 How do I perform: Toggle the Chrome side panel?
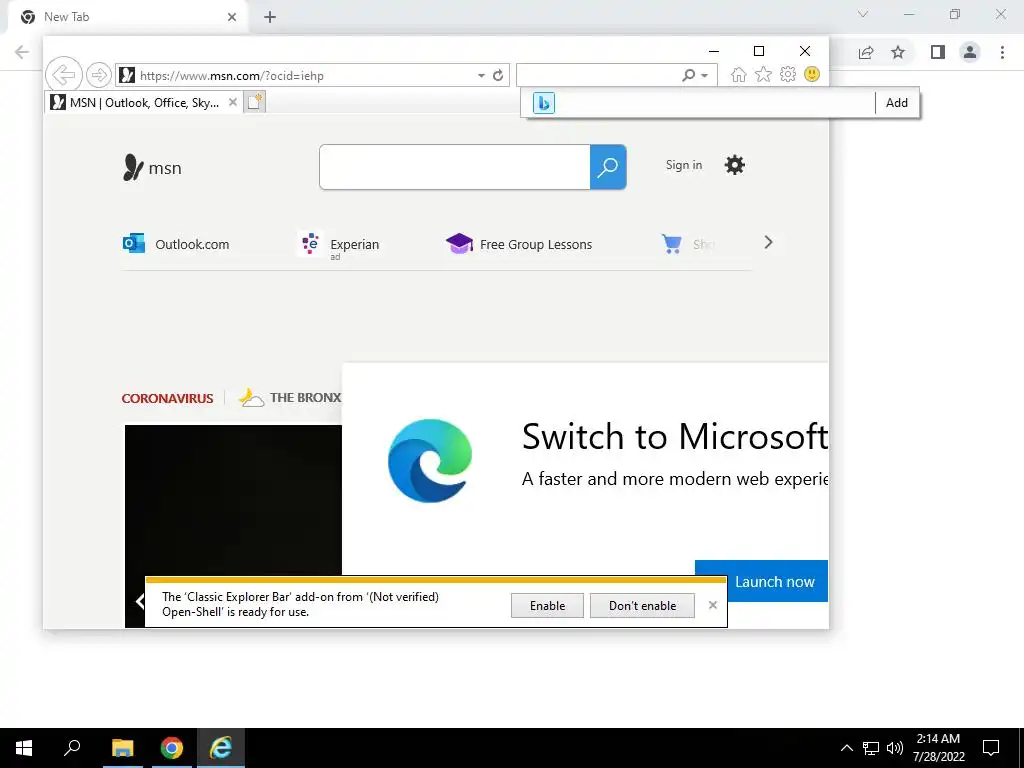click(x=938, y=52)
